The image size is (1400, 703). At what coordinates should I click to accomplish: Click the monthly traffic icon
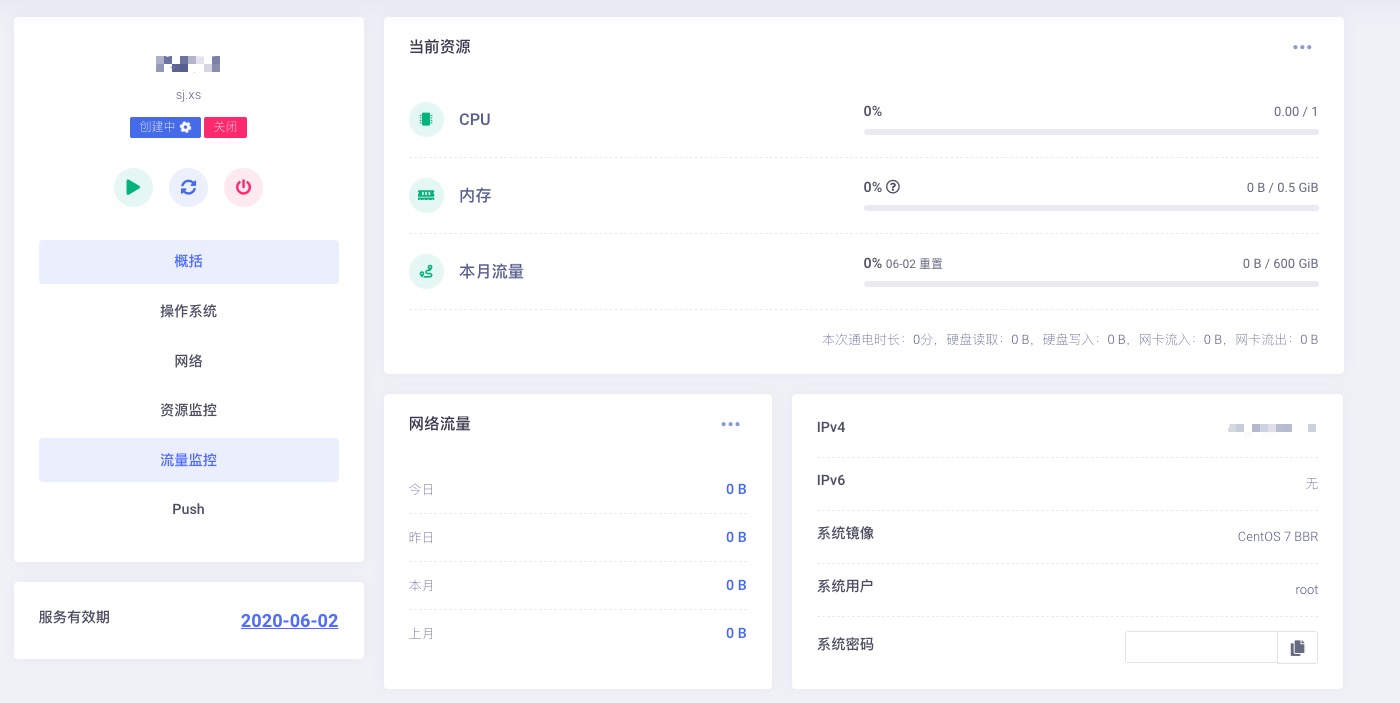click(x=426, y=271)
